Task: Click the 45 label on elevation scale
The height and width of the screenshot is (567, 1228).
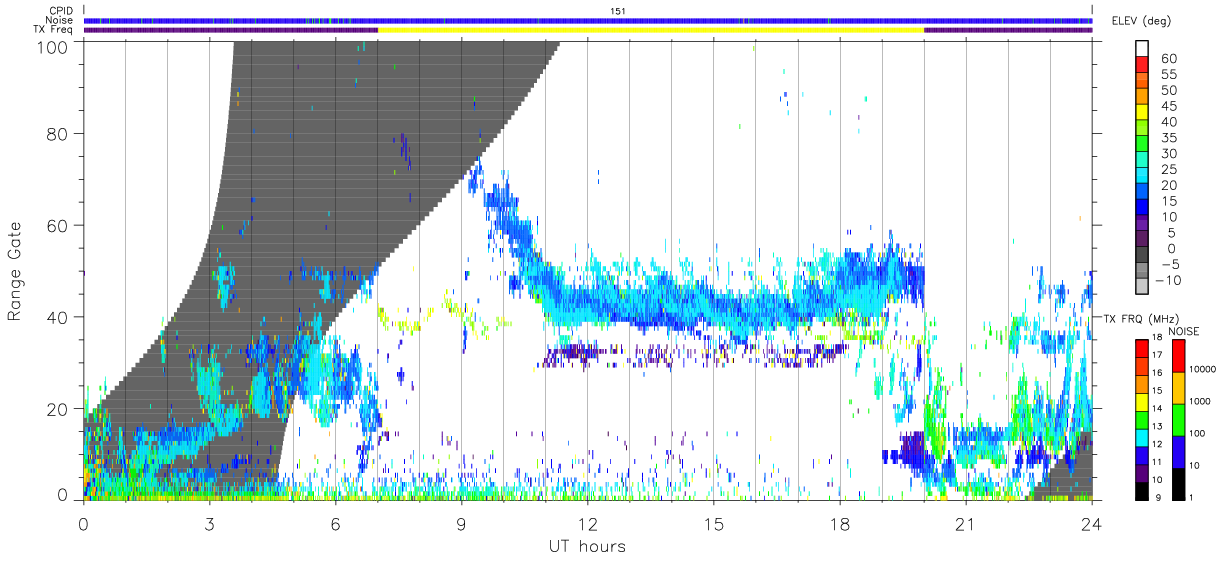Action: coord(1168,106)
